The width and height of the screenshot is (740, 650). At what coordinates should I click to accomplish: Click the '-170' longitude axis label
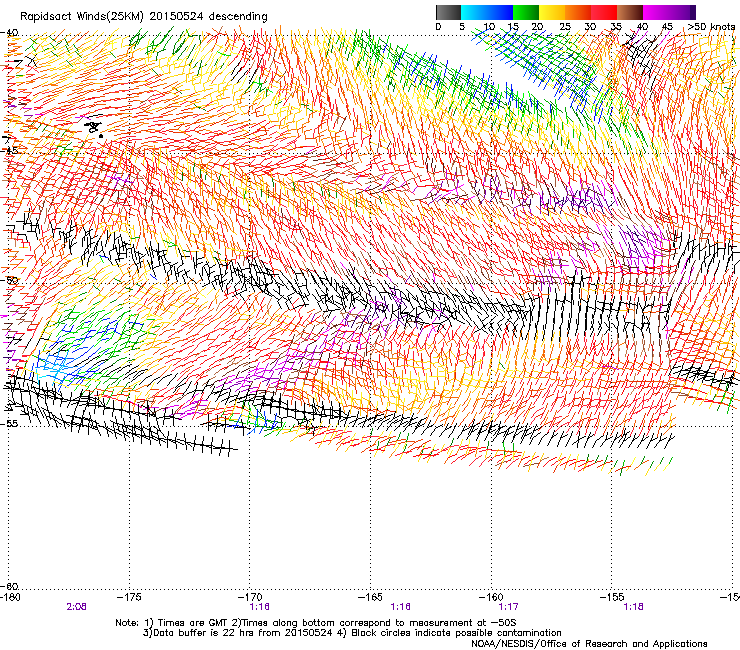(250, 597)
